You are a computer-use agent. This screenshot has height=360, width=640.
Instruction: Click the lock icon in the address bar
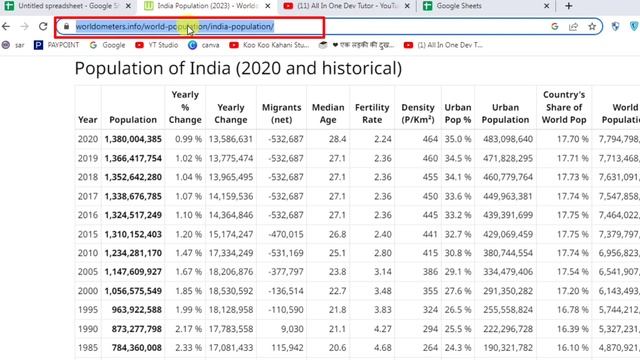tap(66, 27)
